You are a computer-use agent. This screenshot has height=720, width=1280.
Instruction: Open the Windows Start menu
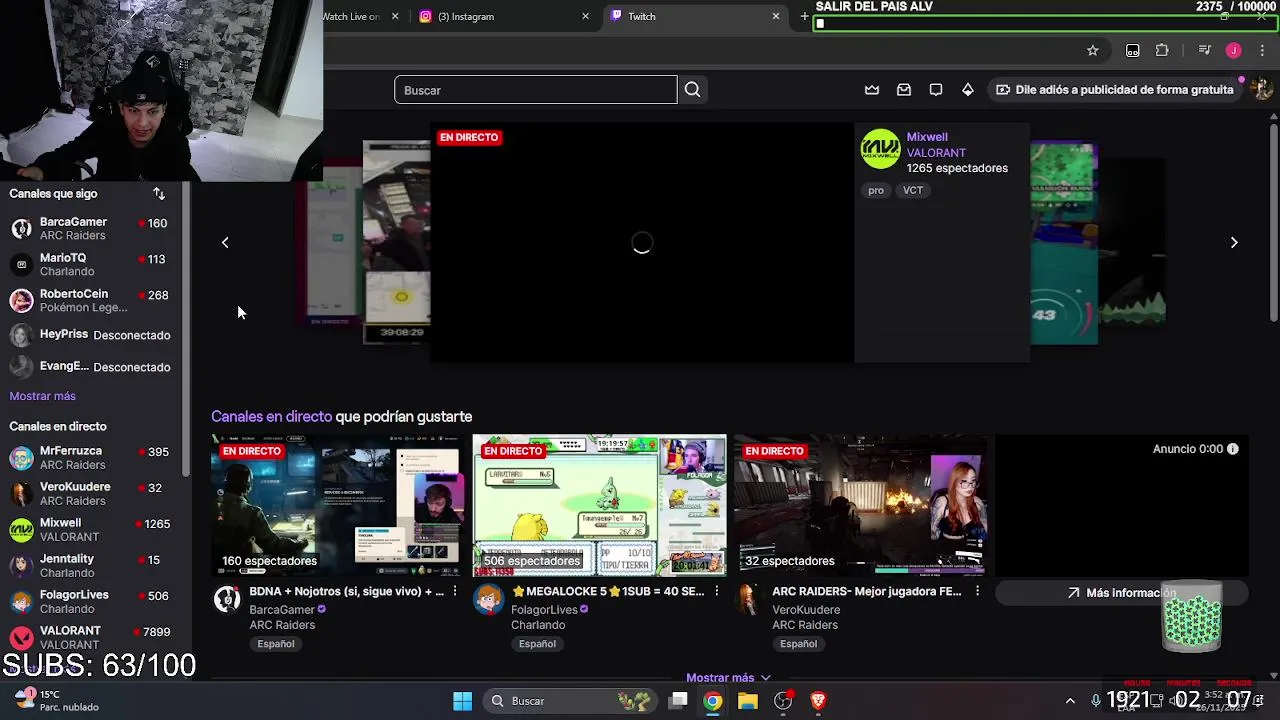tap(462, 701)
